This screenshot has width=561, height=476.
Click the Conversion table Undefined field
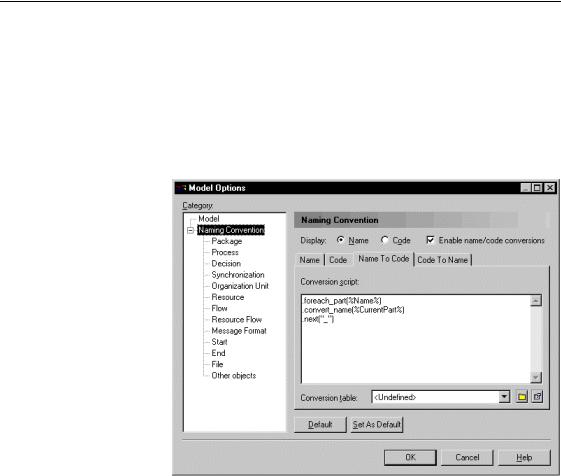435,397
